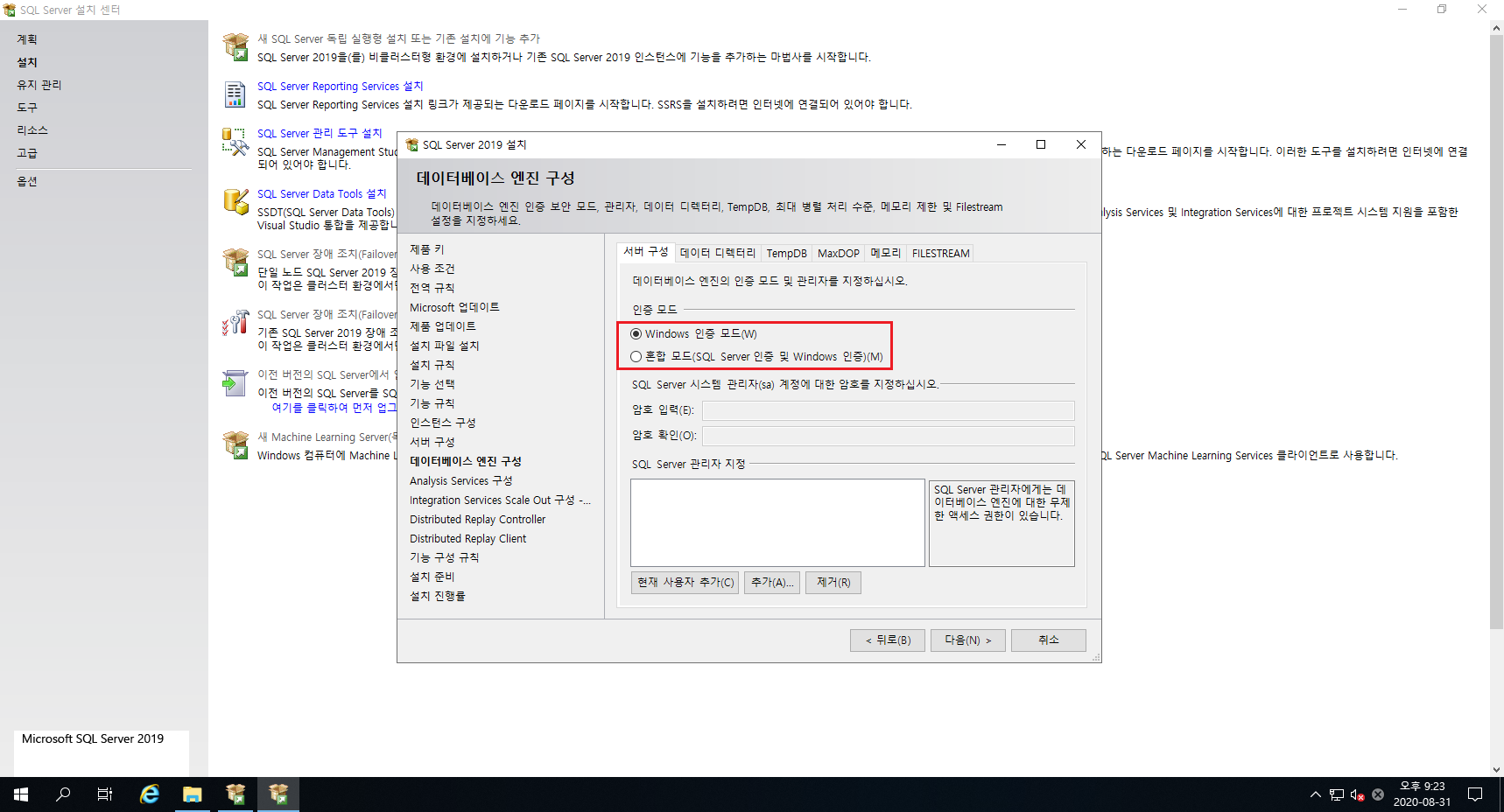Select the Analysis Services 구성 wizard step
This screenshot has height=812, width=1504.
[461, 480]
